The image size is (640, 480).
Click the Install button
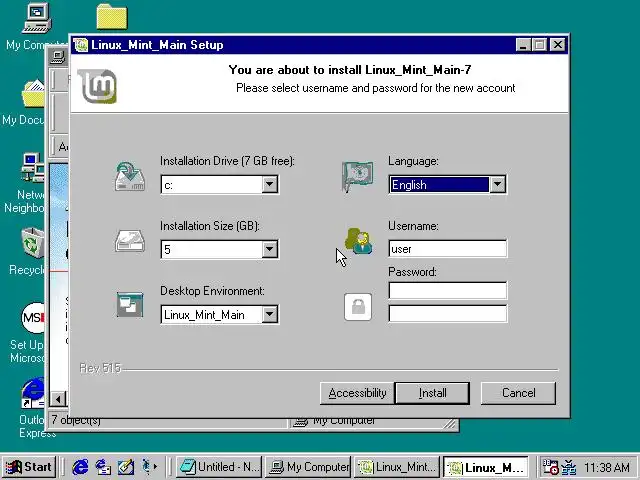[x=432, y=393]
